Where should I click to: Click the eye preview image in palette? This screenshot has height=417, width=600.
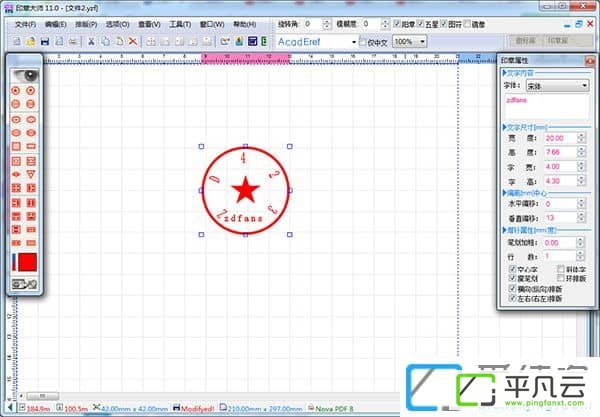[x=24, y=75]
